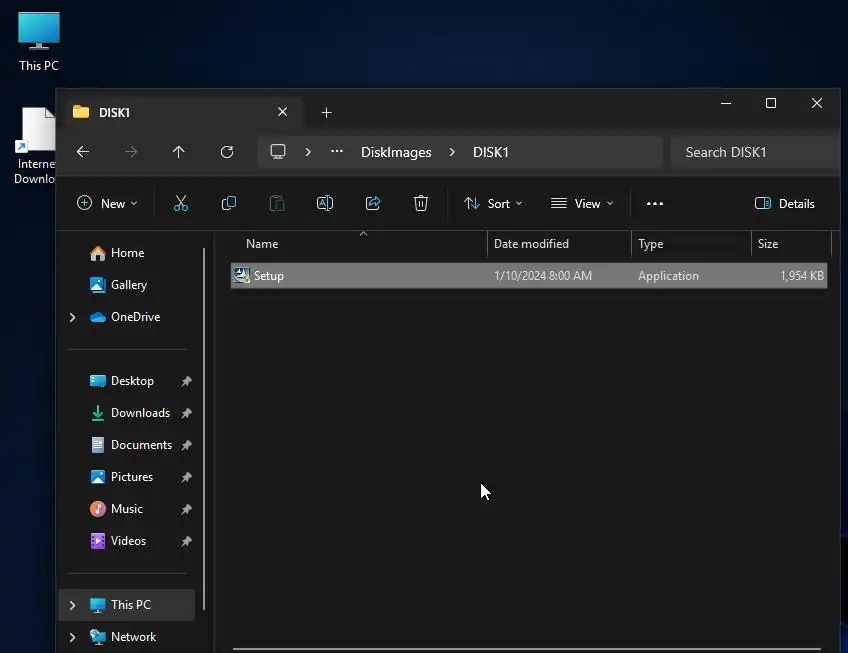Click the horizontal scrollbar under file list
Screen dimensions: 848x653
[x=527, y=648]
